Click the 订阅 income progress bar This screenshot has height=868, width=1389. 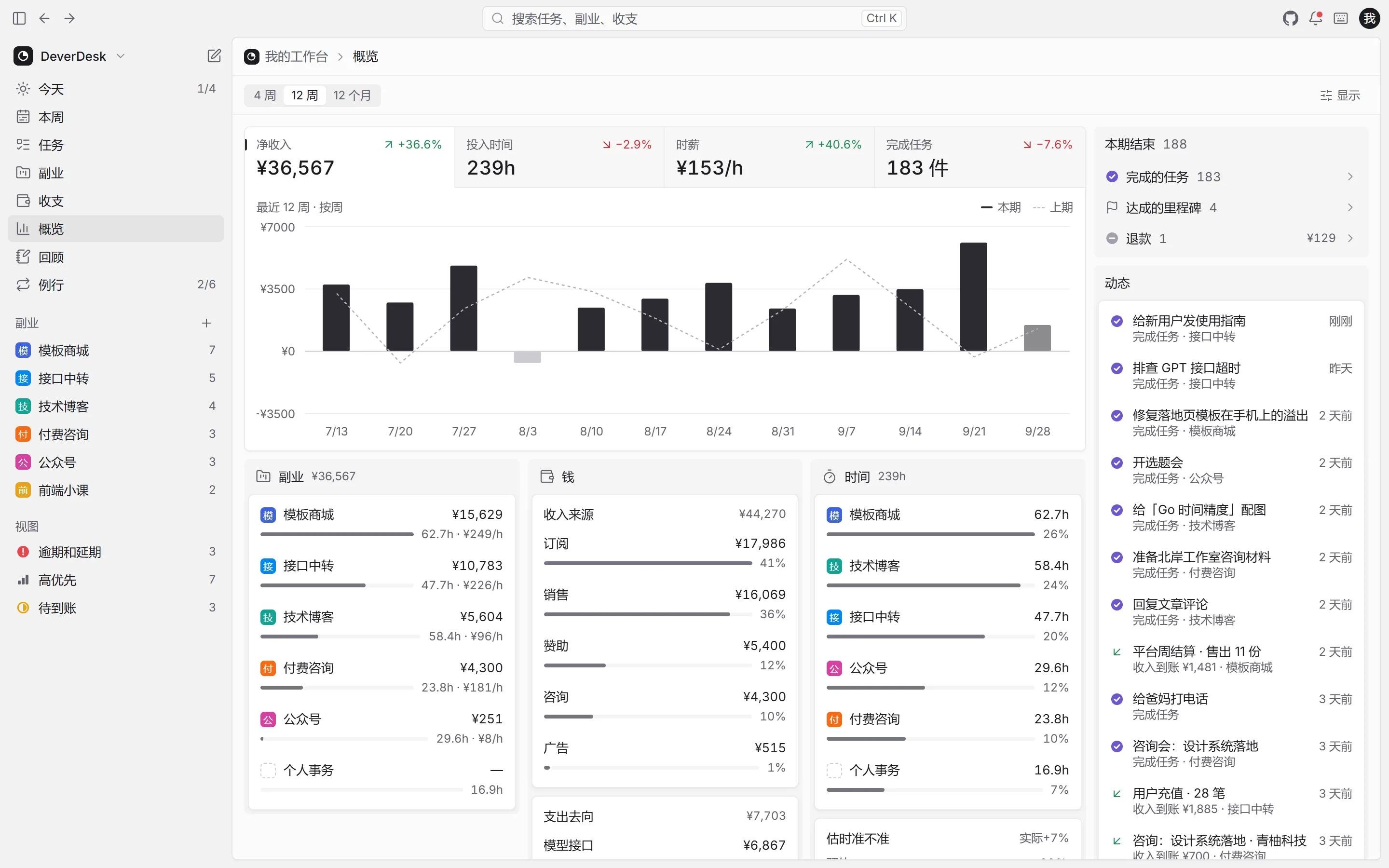click(x=647, y=563)
